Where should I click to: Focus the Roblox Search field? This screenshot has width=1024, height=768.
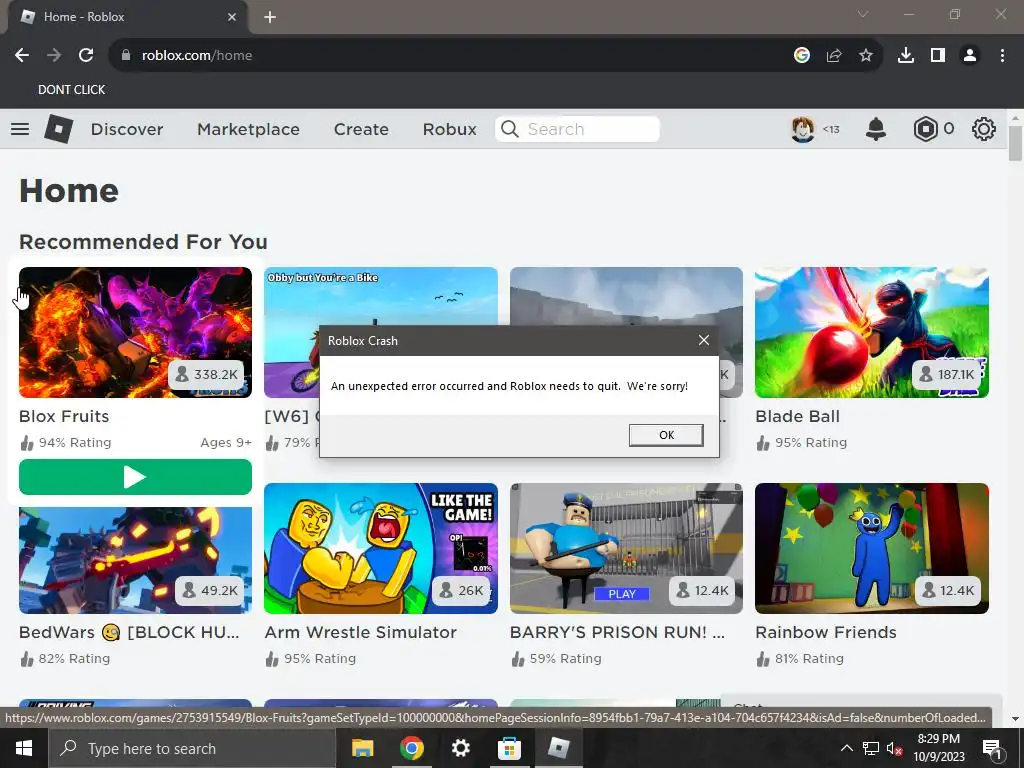[577, 129]
